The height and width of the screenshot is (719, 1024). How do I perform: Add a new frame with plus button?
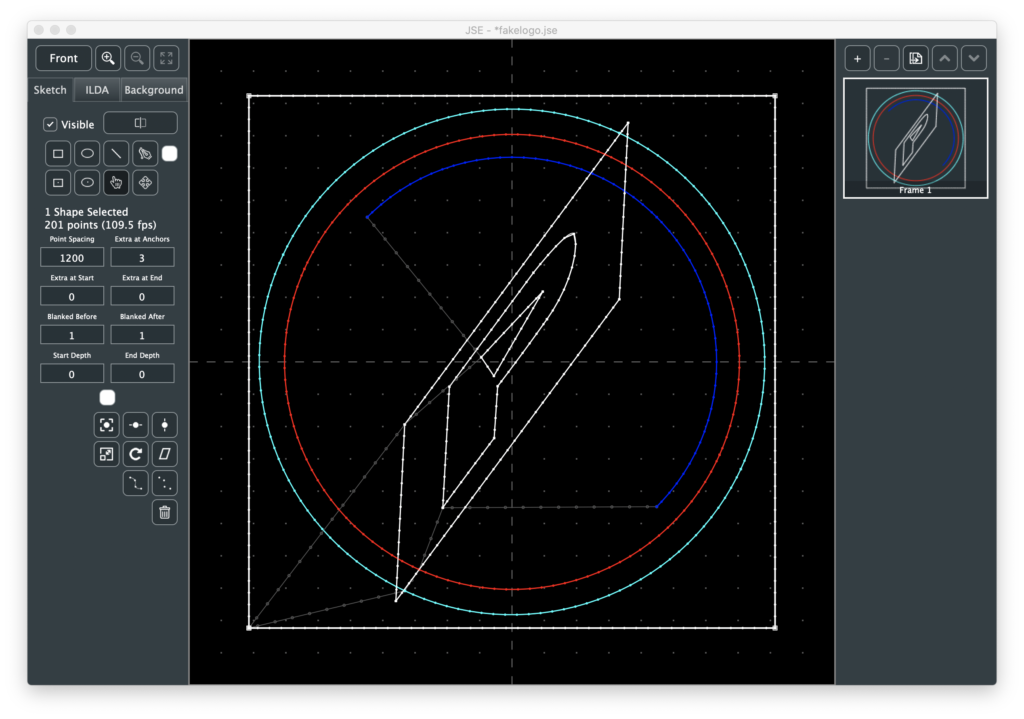coord(857,58)
